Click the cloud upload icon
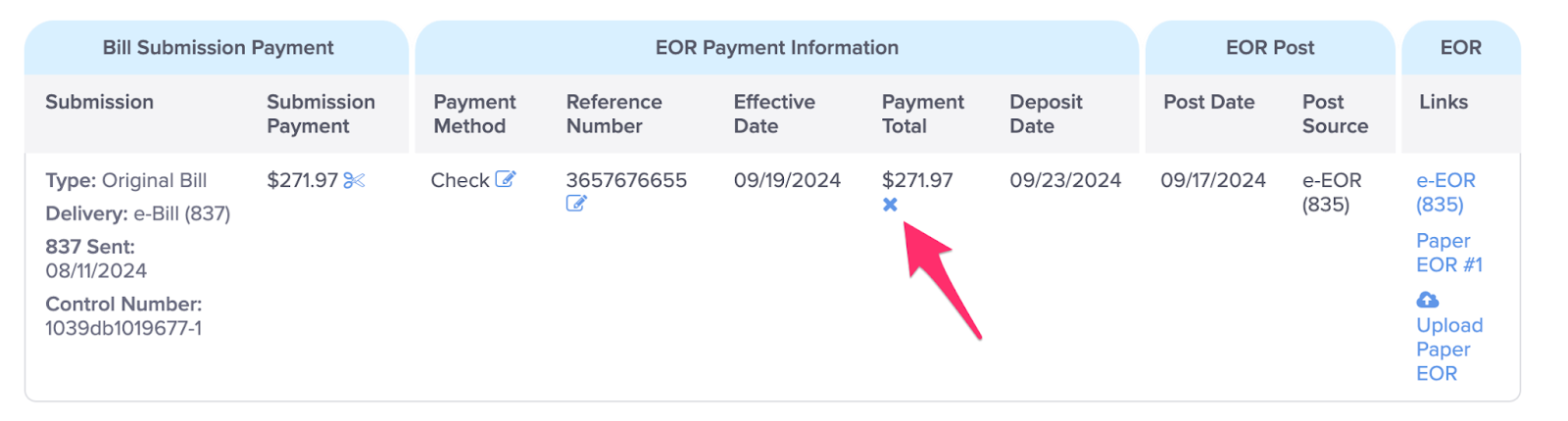1568x421 pixels. [1428, 300]
